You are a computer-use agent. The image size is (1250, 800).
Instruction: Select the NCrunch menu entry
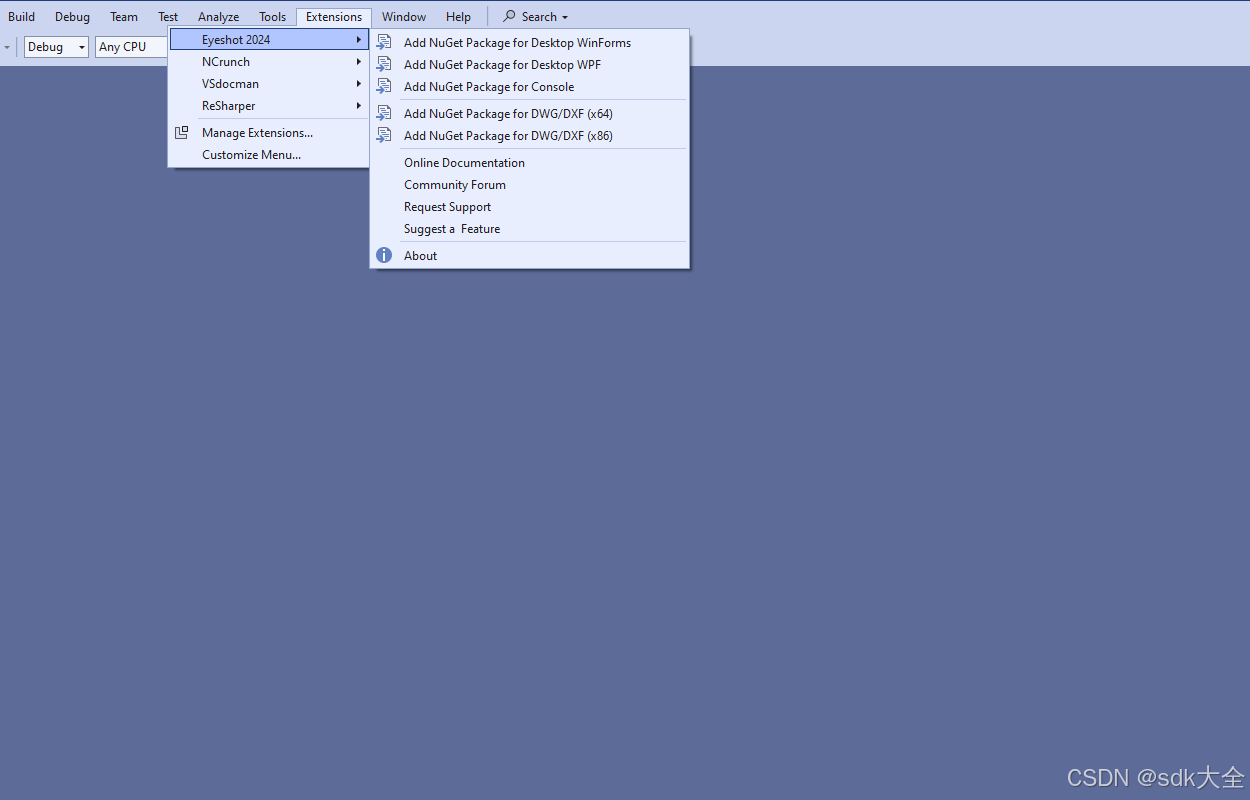pyautogui.click(x=269, y=61)
